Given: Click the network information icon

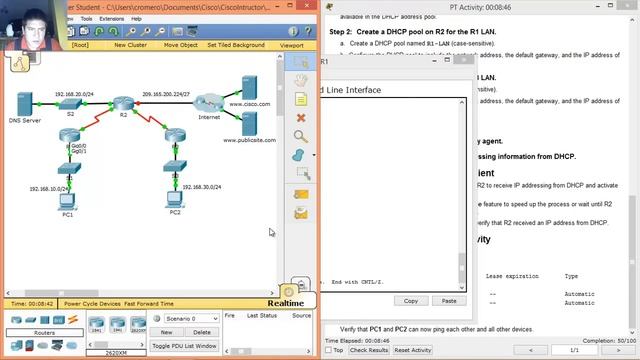Looking at the screenshot, I should [293, 31].
